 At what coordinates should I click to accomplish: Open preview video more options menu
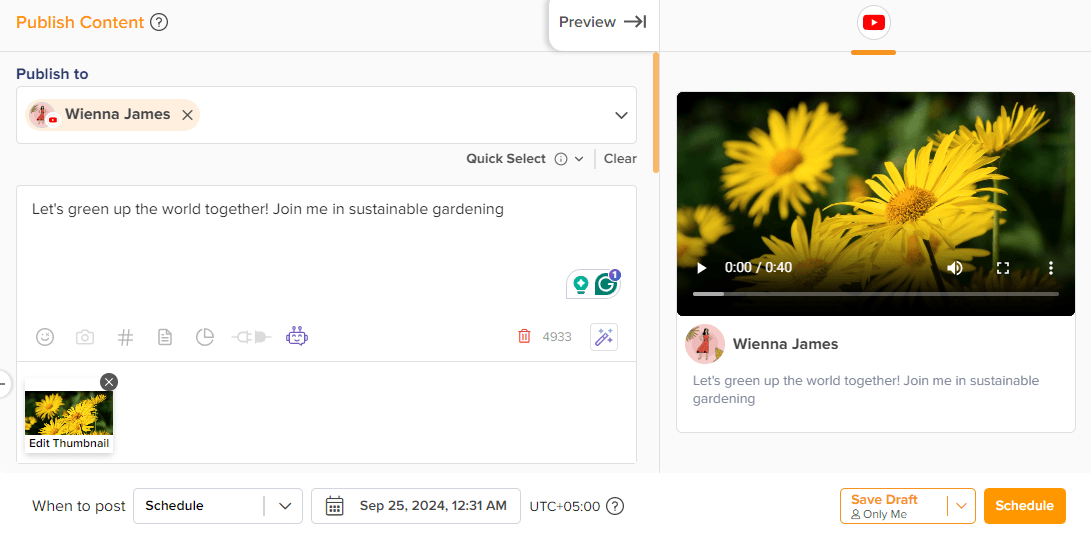point(1051,267)
